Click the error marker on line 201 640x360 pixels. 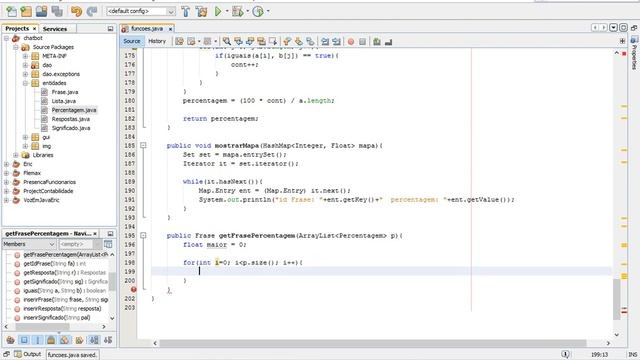click(133, 289)
